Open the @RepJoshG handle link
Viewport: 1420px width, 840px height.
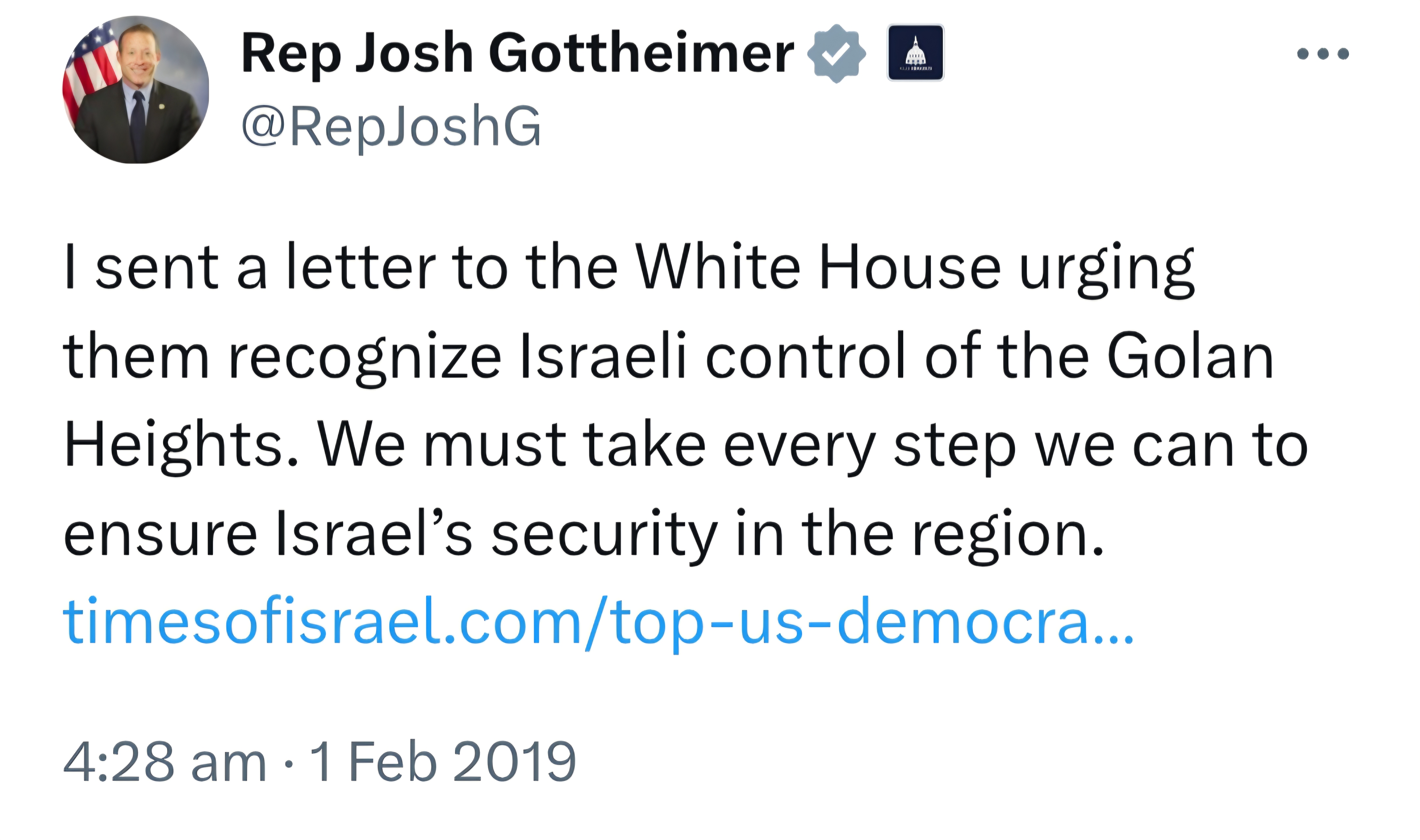[391, 126]
